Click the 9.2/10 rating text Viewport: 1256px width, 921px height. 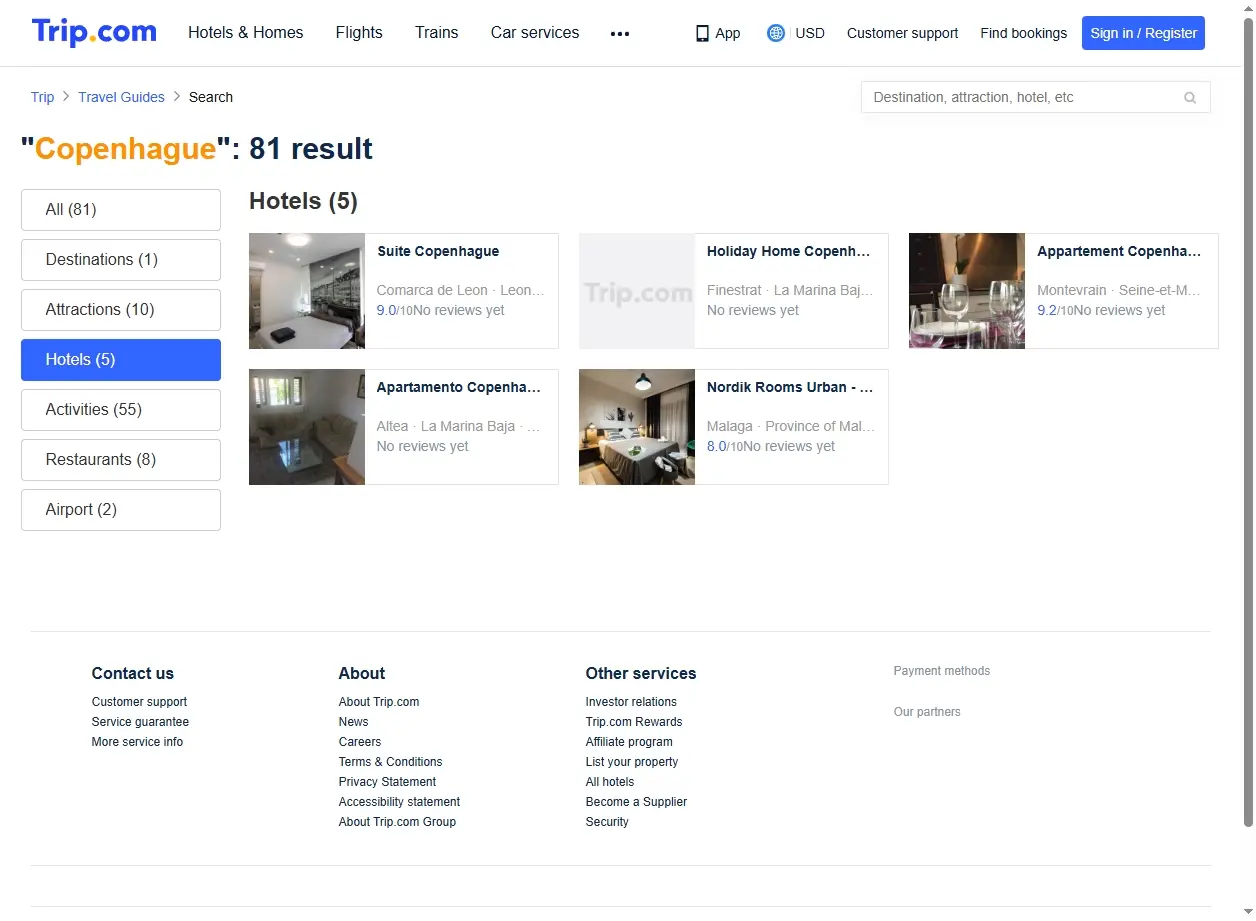click(1055, 310)
